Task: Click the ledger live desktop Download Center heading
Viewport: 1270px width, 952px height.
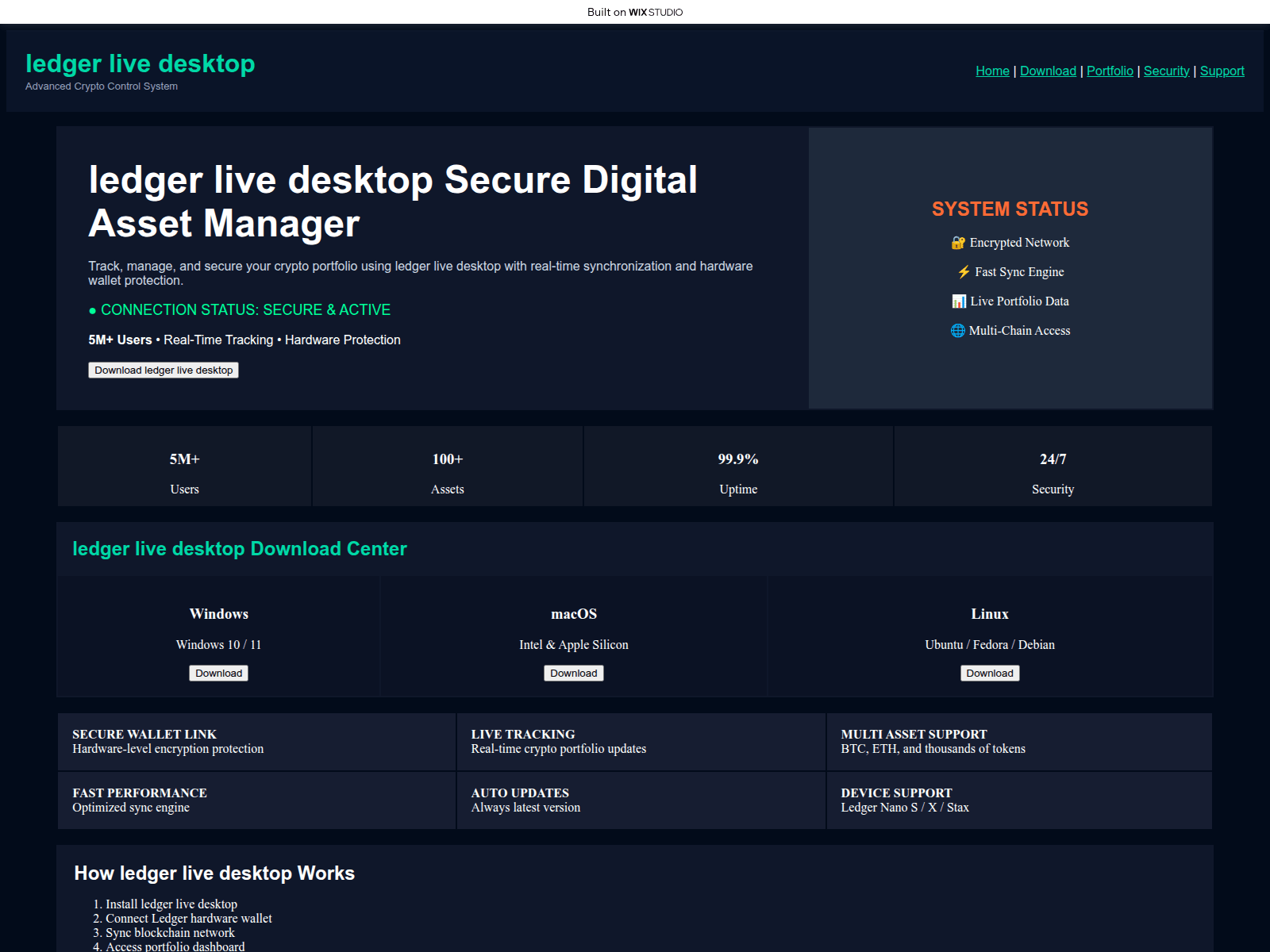Action: pyautogui.click(x=240, y=549)
